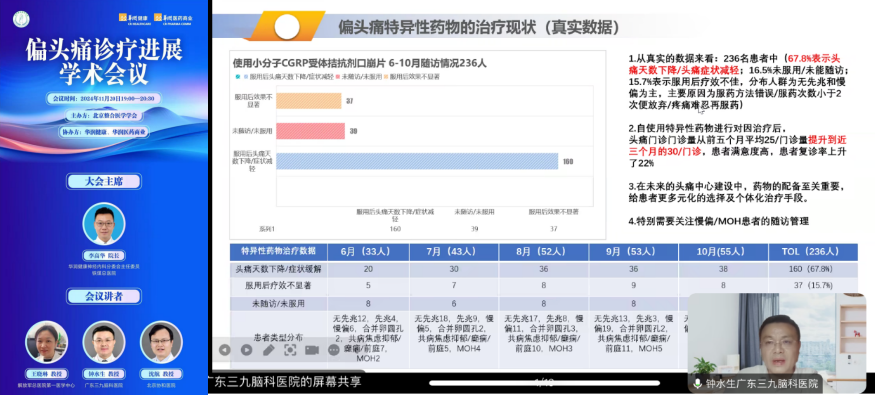Click the 6月（33人） column header
This screenshot has height=395, width=875.
(368, 252)
